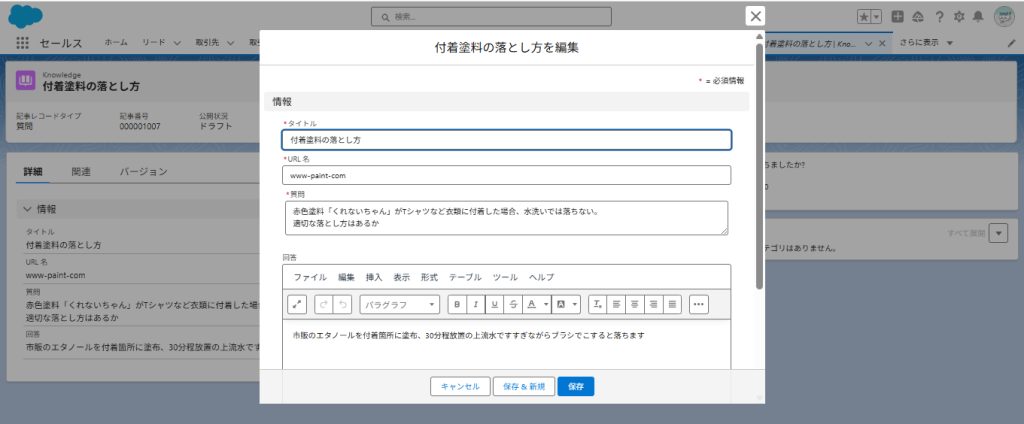Open the setup gear icon

(x=959, y=18)
